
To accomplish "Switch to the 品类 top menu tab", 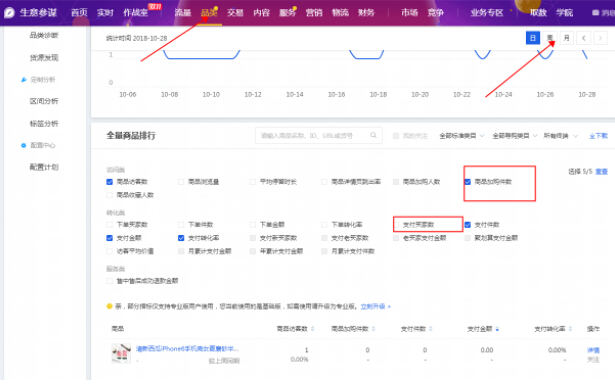I will tap(209, 13).
